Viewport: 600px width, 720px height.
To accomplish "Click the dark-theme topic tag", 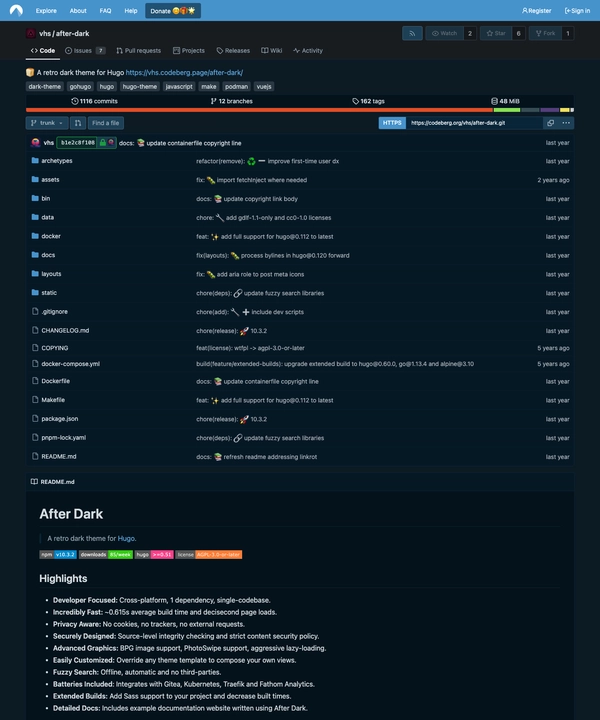I will coord(45,86).
